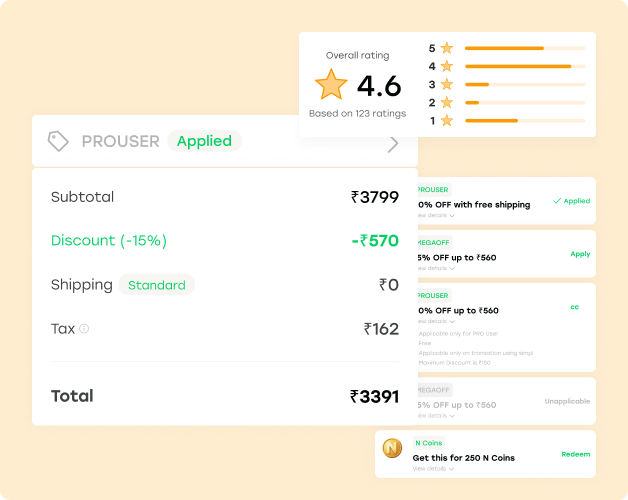Expand View details under first MEGAOFF coupon
This screenshot has height=500, width=628.
pyautogui.click(x=436, y=268)
